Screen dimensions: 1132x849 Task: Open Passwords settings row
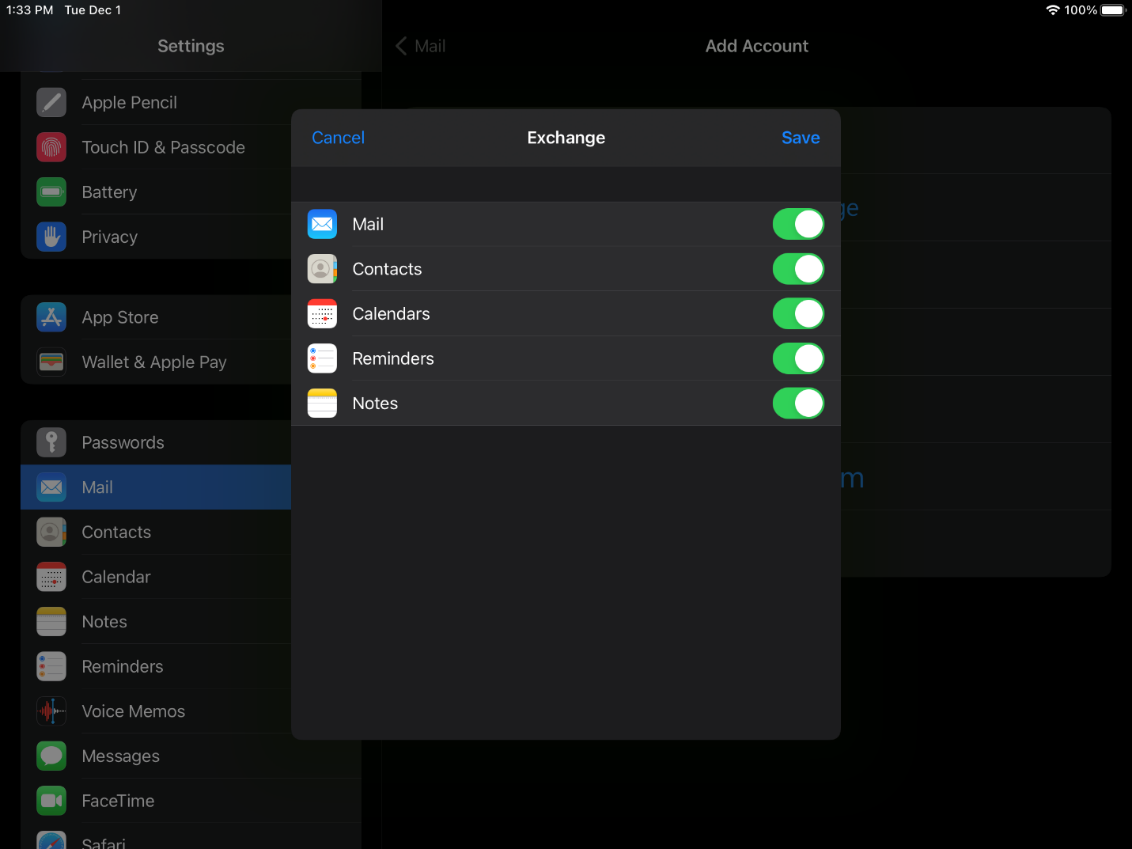156,443
